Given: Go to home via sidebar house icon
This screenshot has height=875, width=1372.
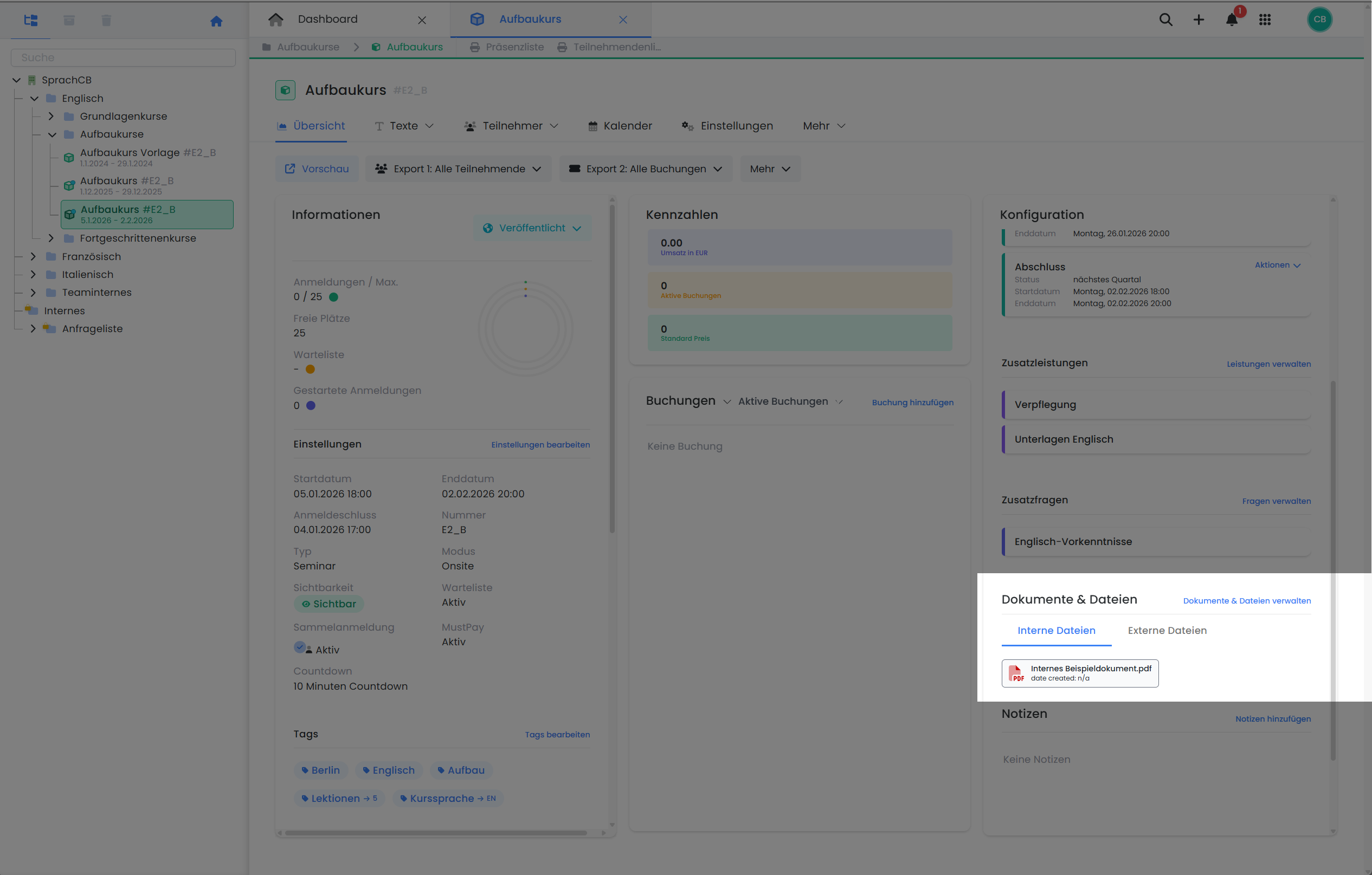Looking at the screenshot, I should 216,21.
